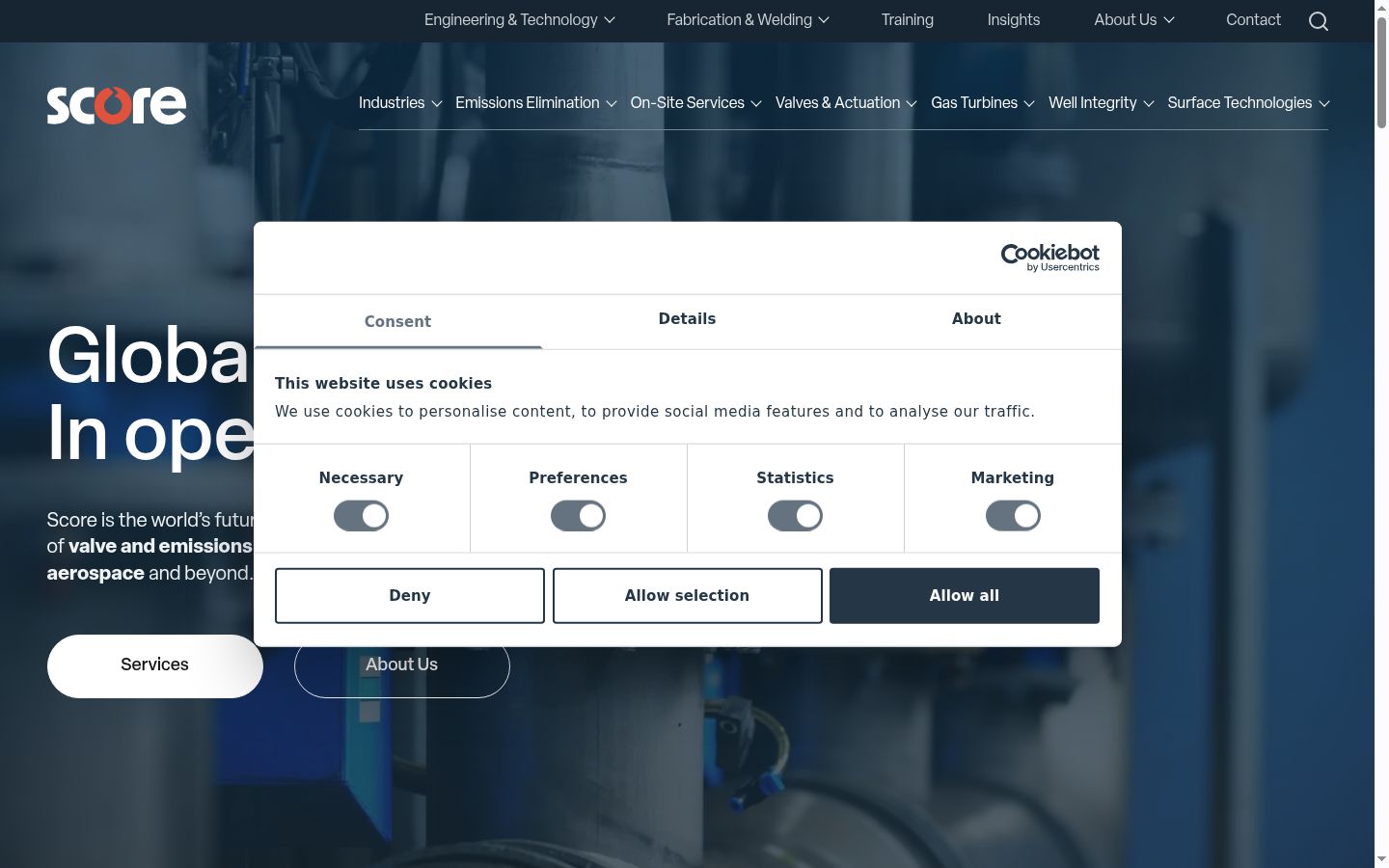
Task: Click the Score logo
Action: pyautogui.click(x=117, y=105)
